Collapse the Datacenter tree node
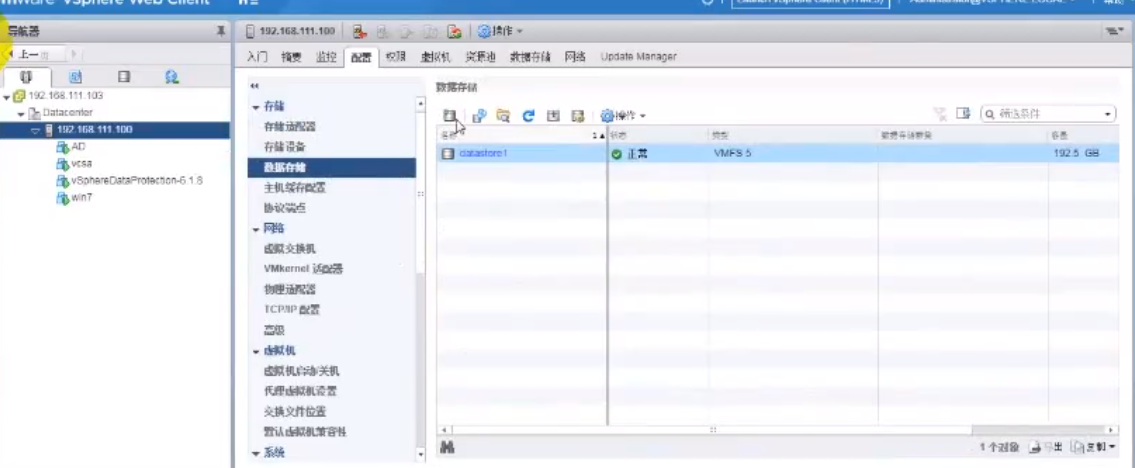The width and height of the screenshot is (1135, 468). [21, 114]
